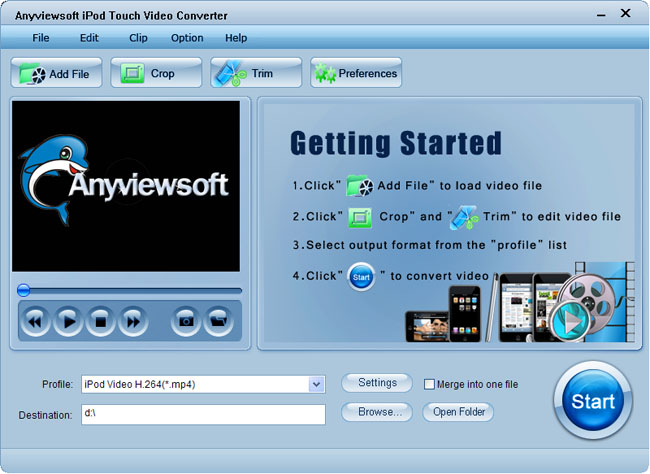Click the Add File toolbar button
The width and height of the screenshot is (650, 474).
coord(56,73)
